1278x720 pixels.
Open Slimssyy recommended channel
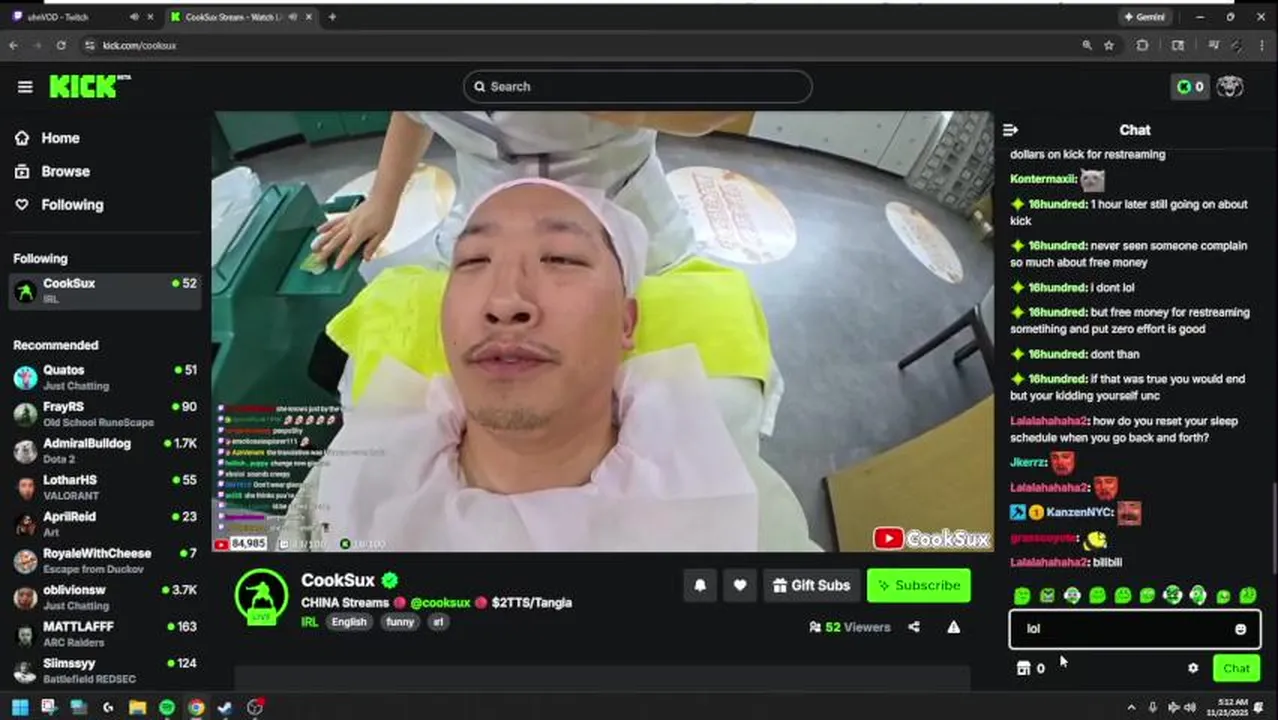coord(104,671)
